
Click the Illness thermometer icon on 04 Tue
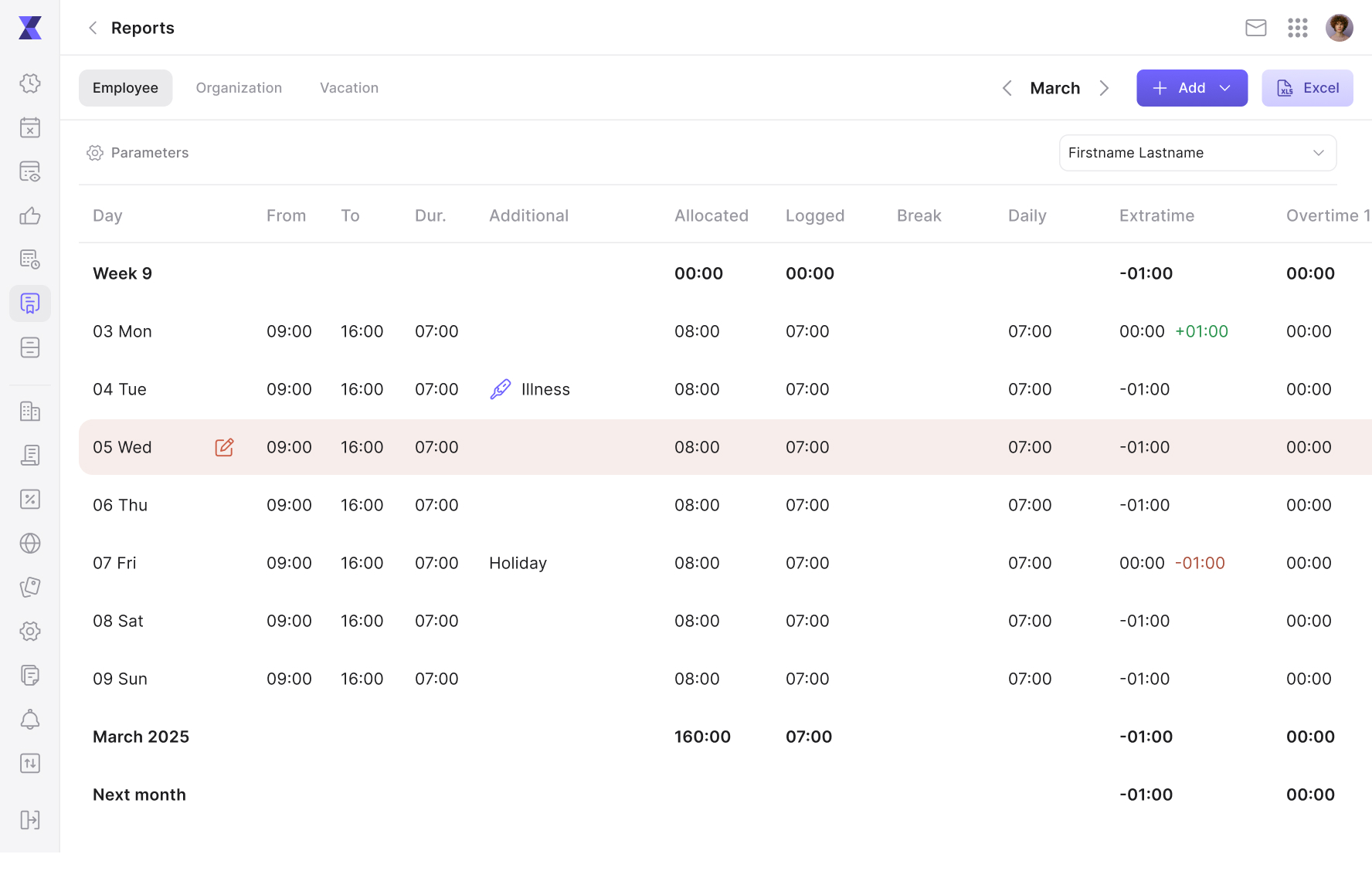point(501,389)
